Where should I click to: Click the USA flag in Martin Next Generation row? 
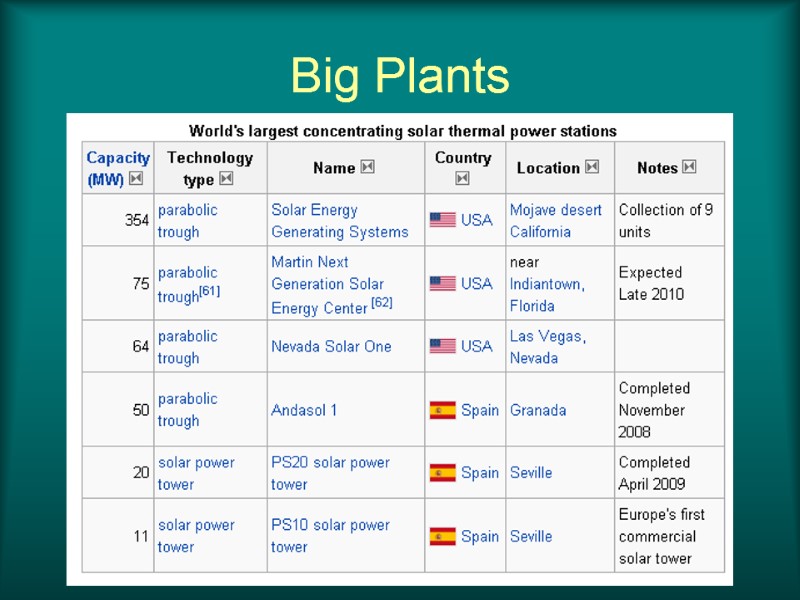442,284
